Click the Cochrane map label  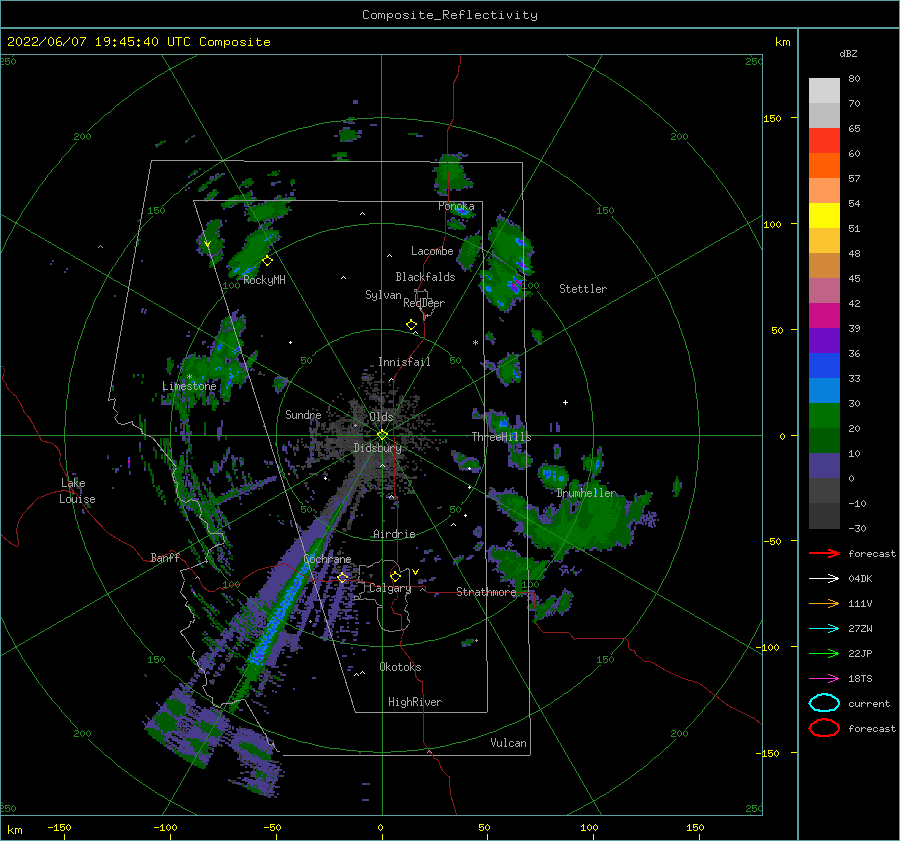[327, 559]
